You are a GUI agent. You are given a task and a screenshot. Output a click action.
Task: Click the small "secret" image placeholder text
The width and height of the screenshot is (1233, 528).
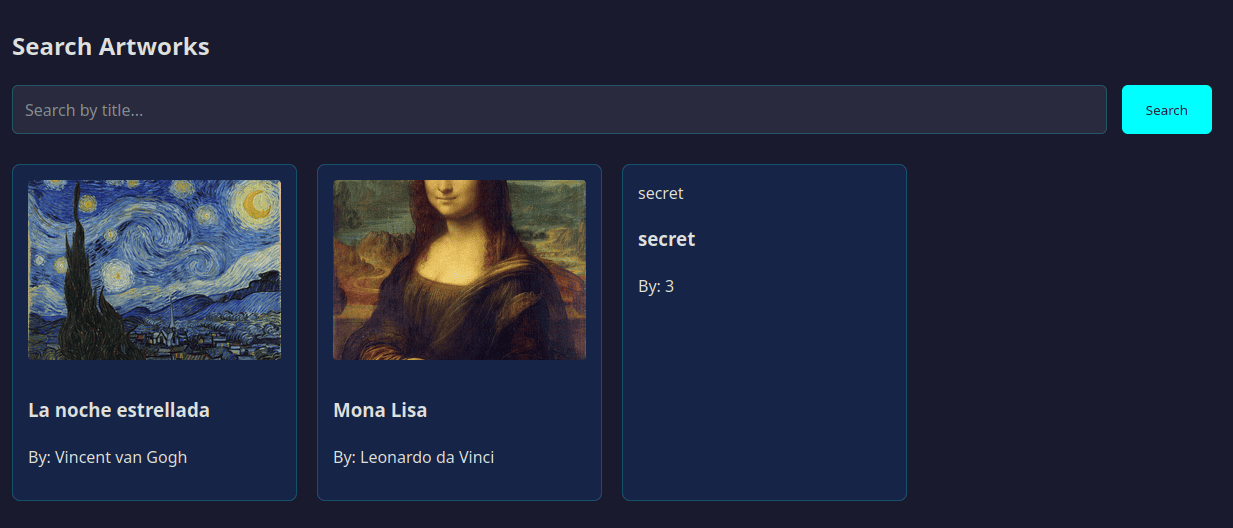coord(660,193)
